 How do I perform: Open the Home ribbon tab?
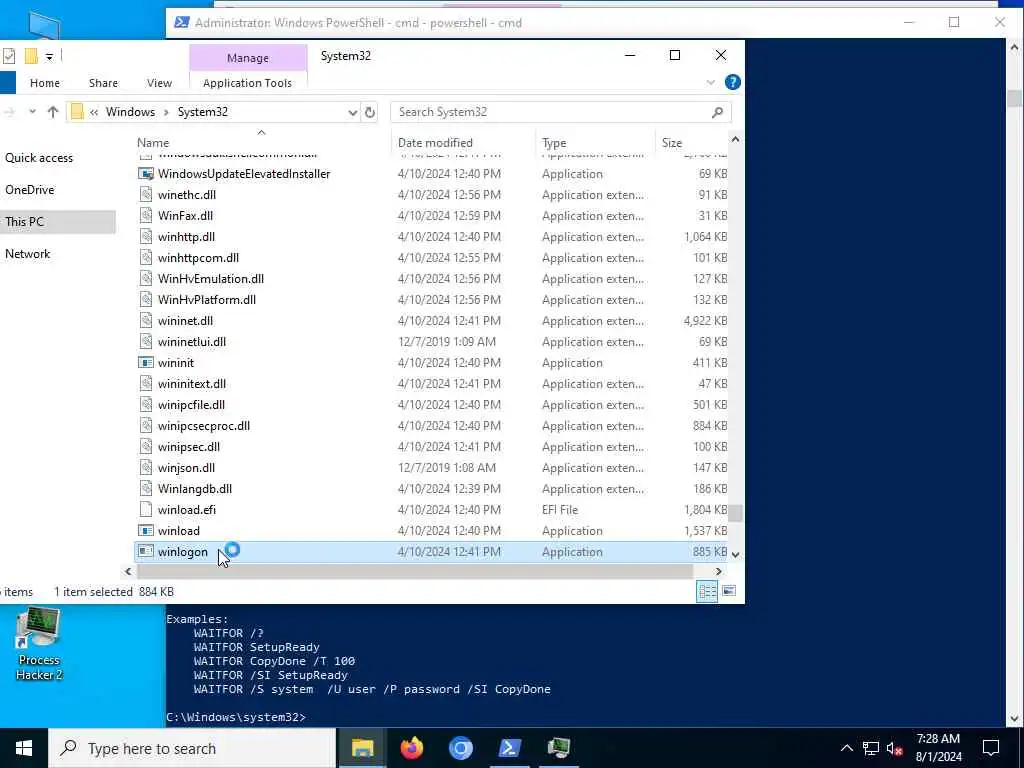(44, 83)
